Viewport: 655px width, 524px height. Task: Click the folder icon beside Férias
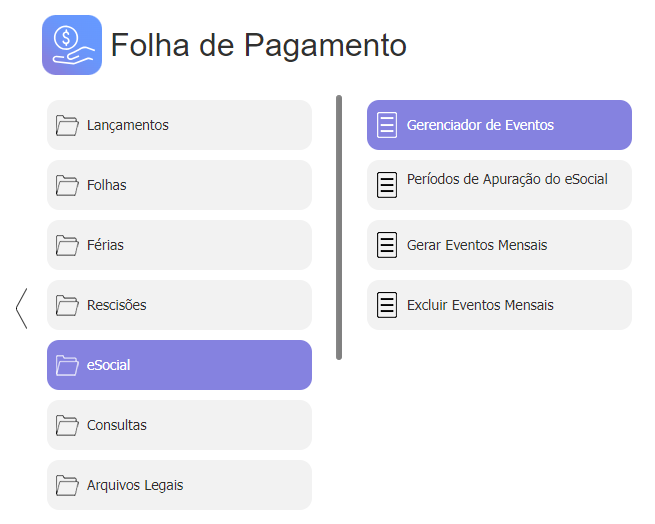tap(67, 245)
